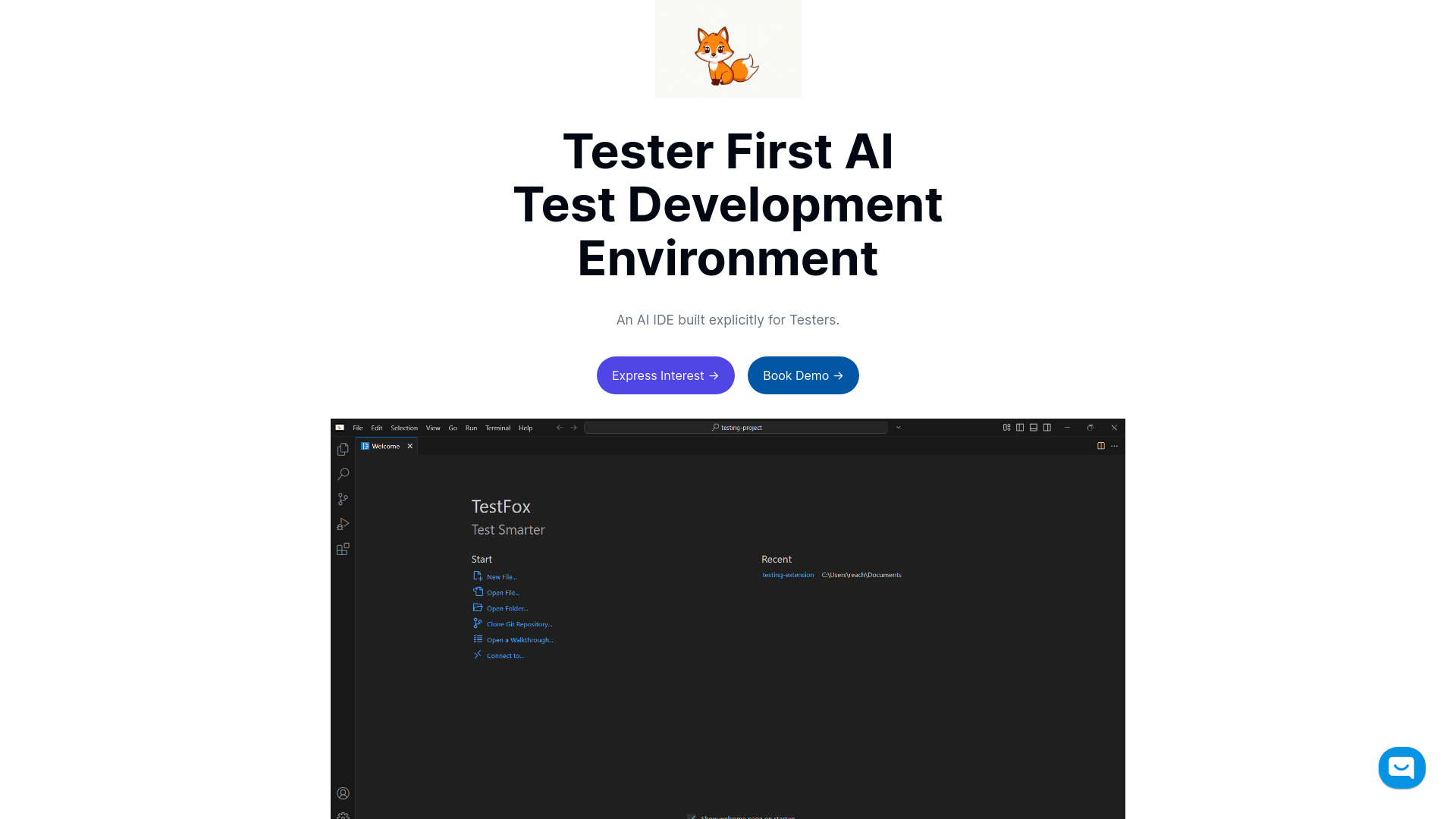Click the Settings gear icon
Image resolution: width=1456 pixels, height=819 pixels.
point(343,816)
